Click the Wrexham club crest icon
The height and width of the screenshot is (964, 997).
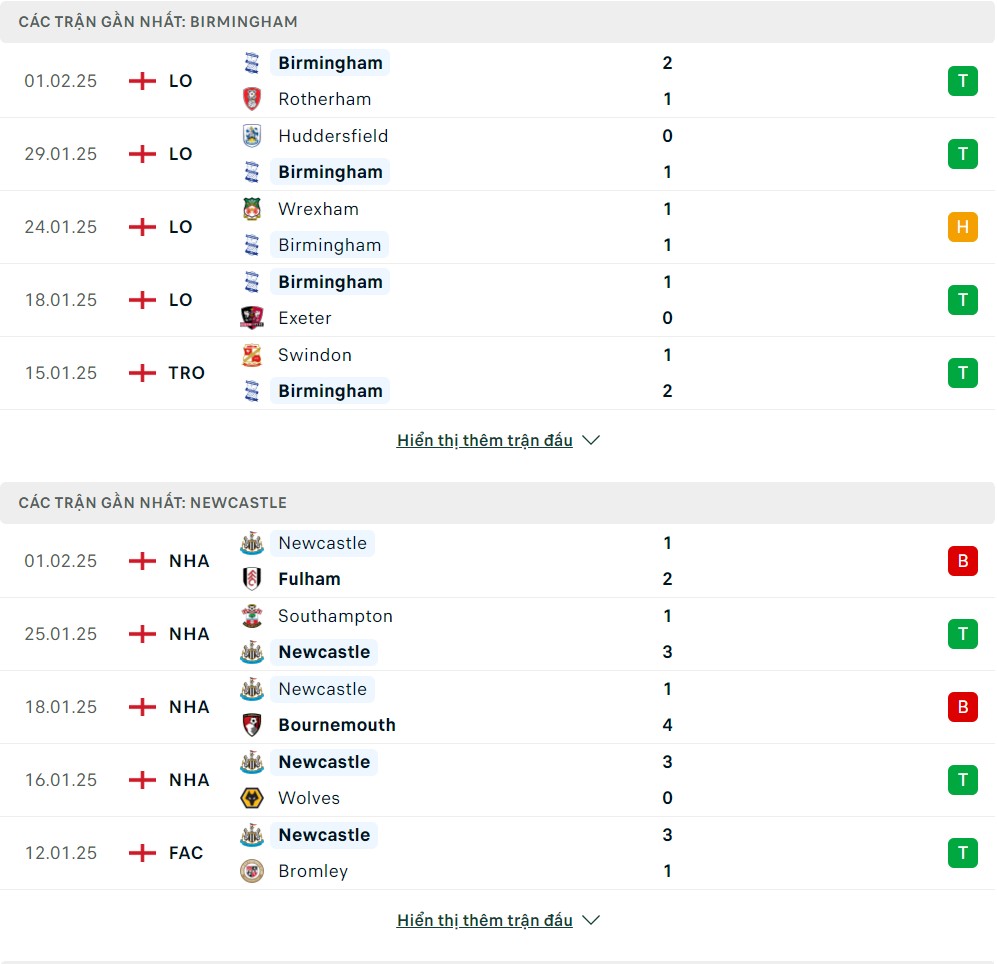[252, 209]
